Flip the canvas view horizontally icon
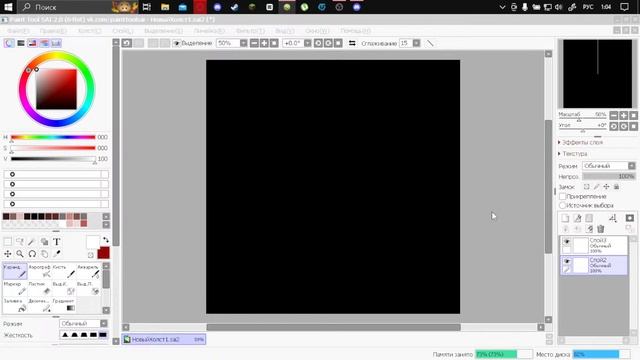The height and width of the screenshot is (360, 640). coord(352,43)
